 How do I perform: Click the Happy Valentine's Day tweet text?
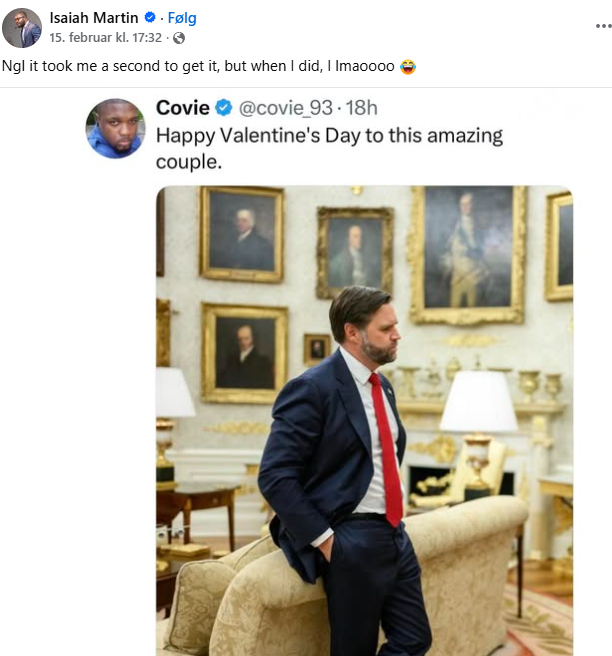[x=330, y=147]
